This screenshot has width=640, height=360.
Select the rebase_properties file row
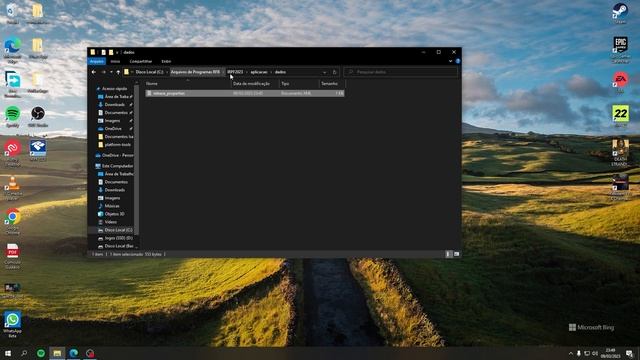point(244,93)
